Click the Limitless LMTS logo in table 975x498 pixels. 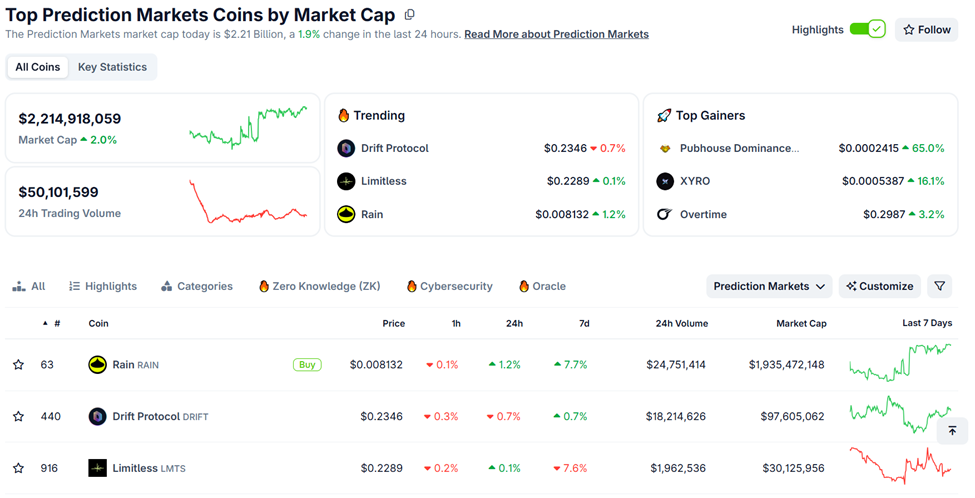coord(97,468)
